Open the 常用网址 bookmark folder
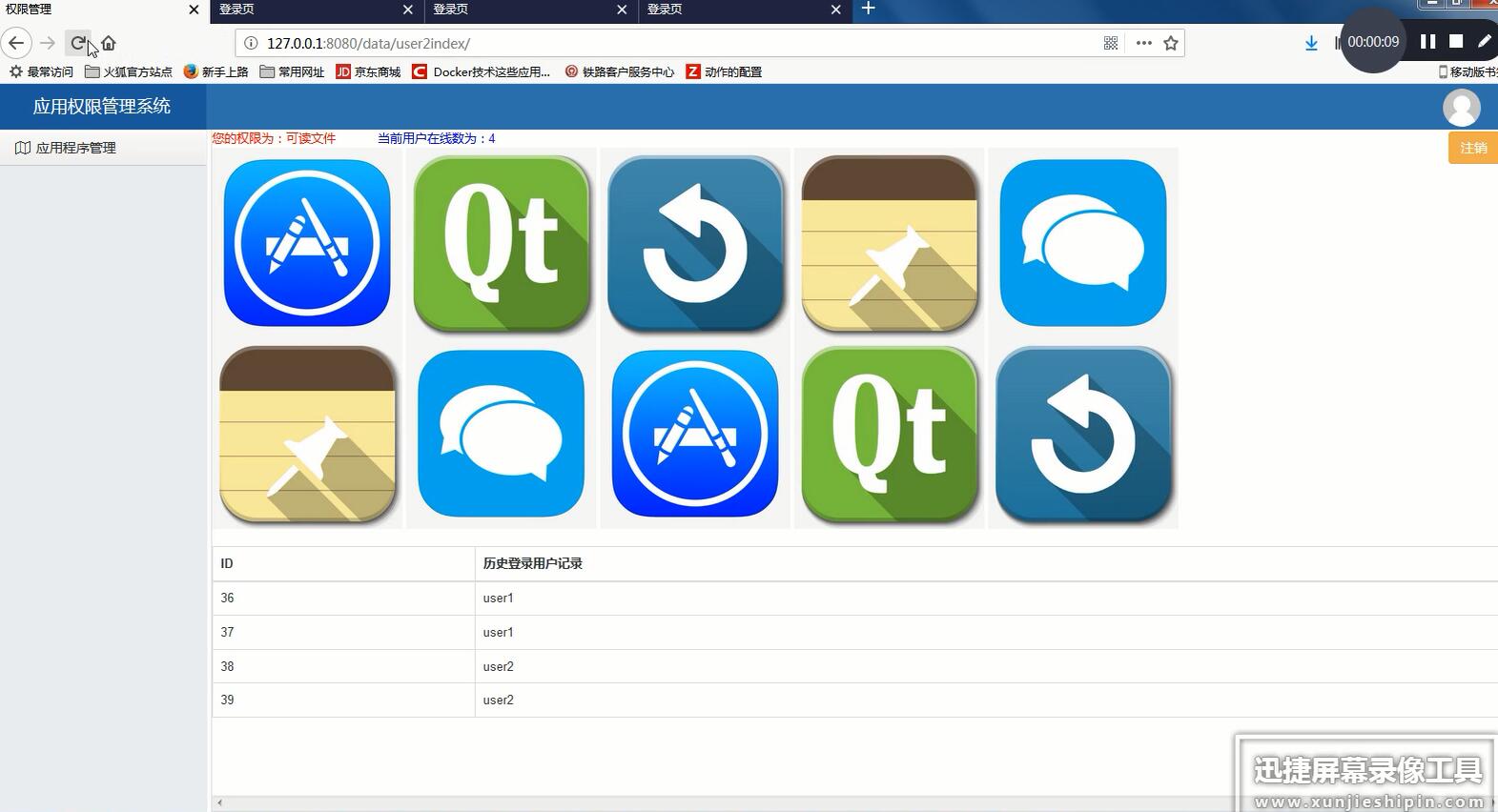 [292, 71]
